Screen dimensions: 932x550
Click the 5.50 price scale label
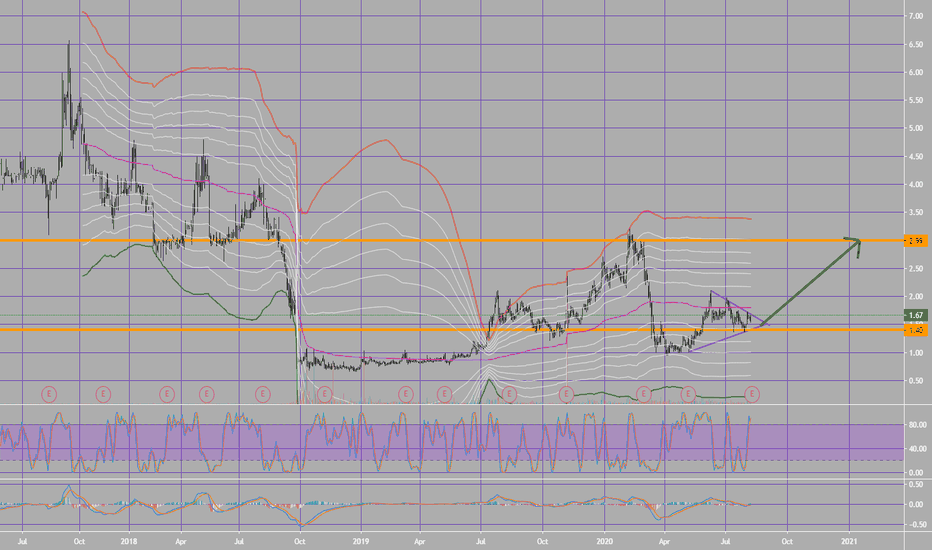click(x=916, y=100)
